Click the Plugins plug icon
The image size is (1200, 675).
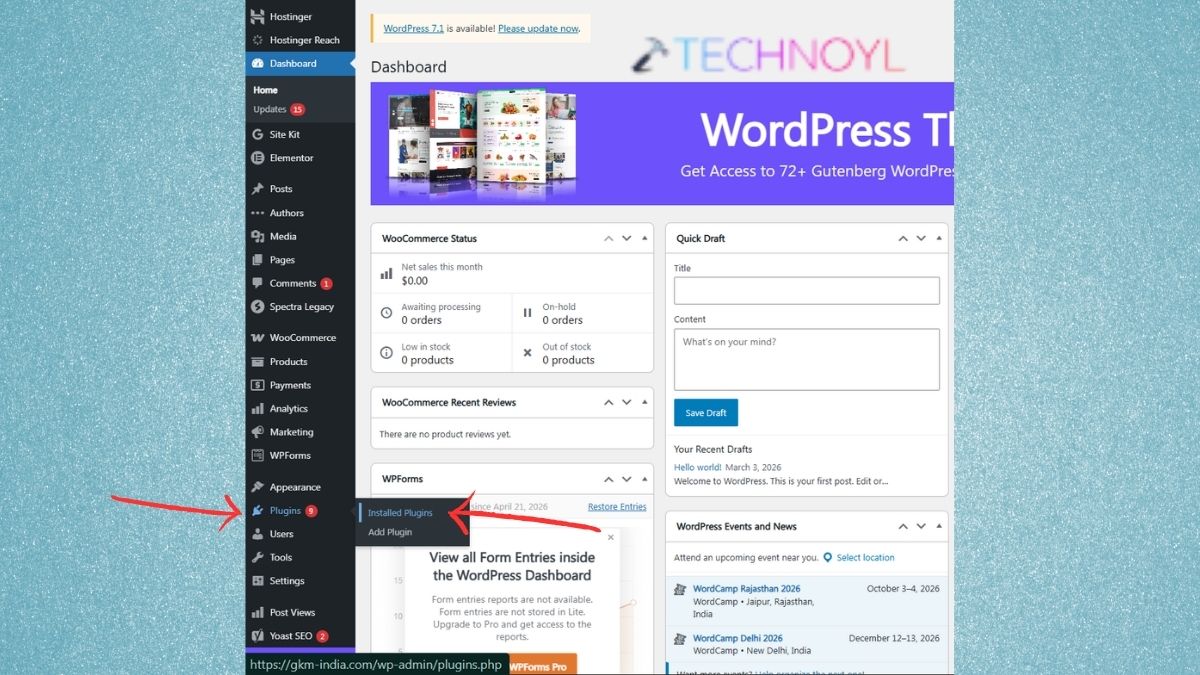(x=258, y=511)
